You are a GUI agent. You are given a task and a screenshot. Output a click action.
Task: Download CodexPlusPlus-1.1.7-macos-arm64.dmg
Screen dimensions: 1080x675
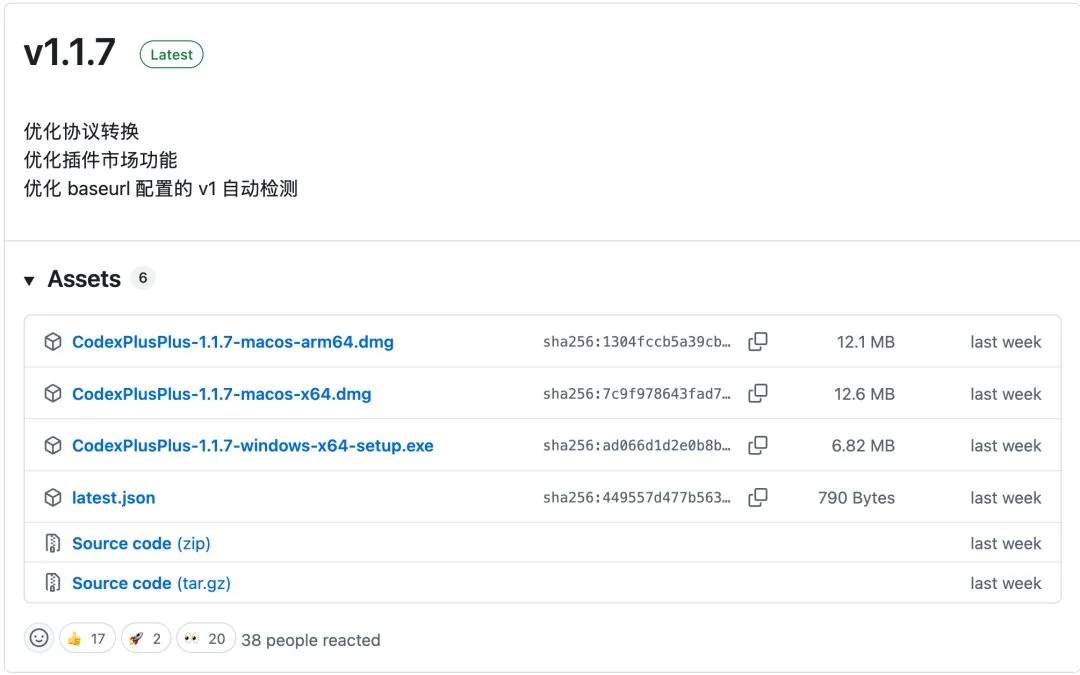(x=233, y=342)
